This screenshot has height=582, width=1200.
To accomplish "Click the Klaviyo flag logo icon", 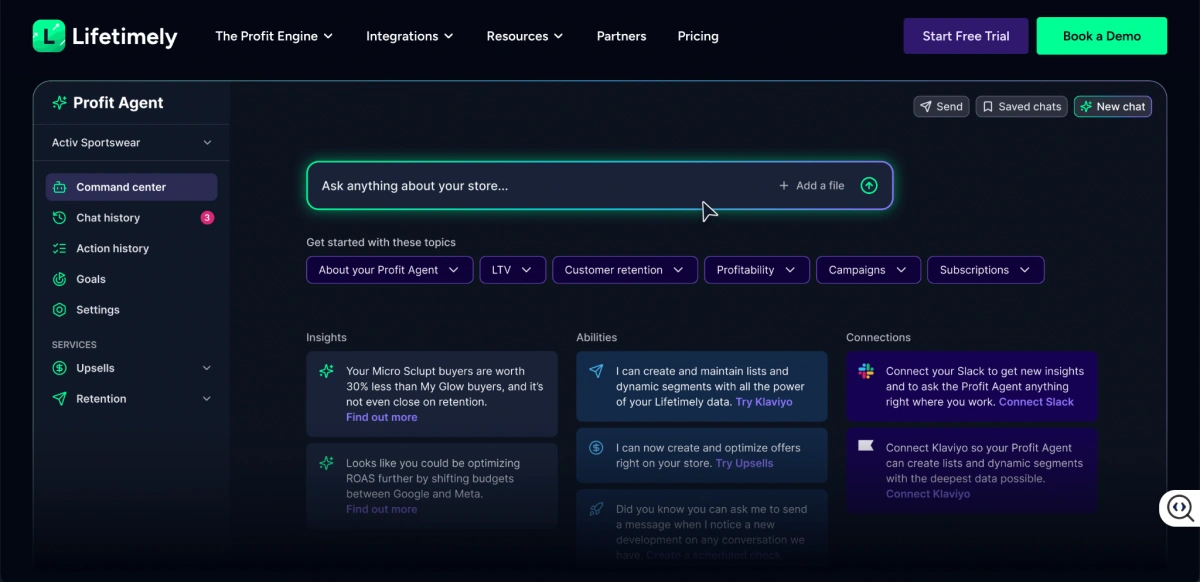I will [x=866, y=446].
